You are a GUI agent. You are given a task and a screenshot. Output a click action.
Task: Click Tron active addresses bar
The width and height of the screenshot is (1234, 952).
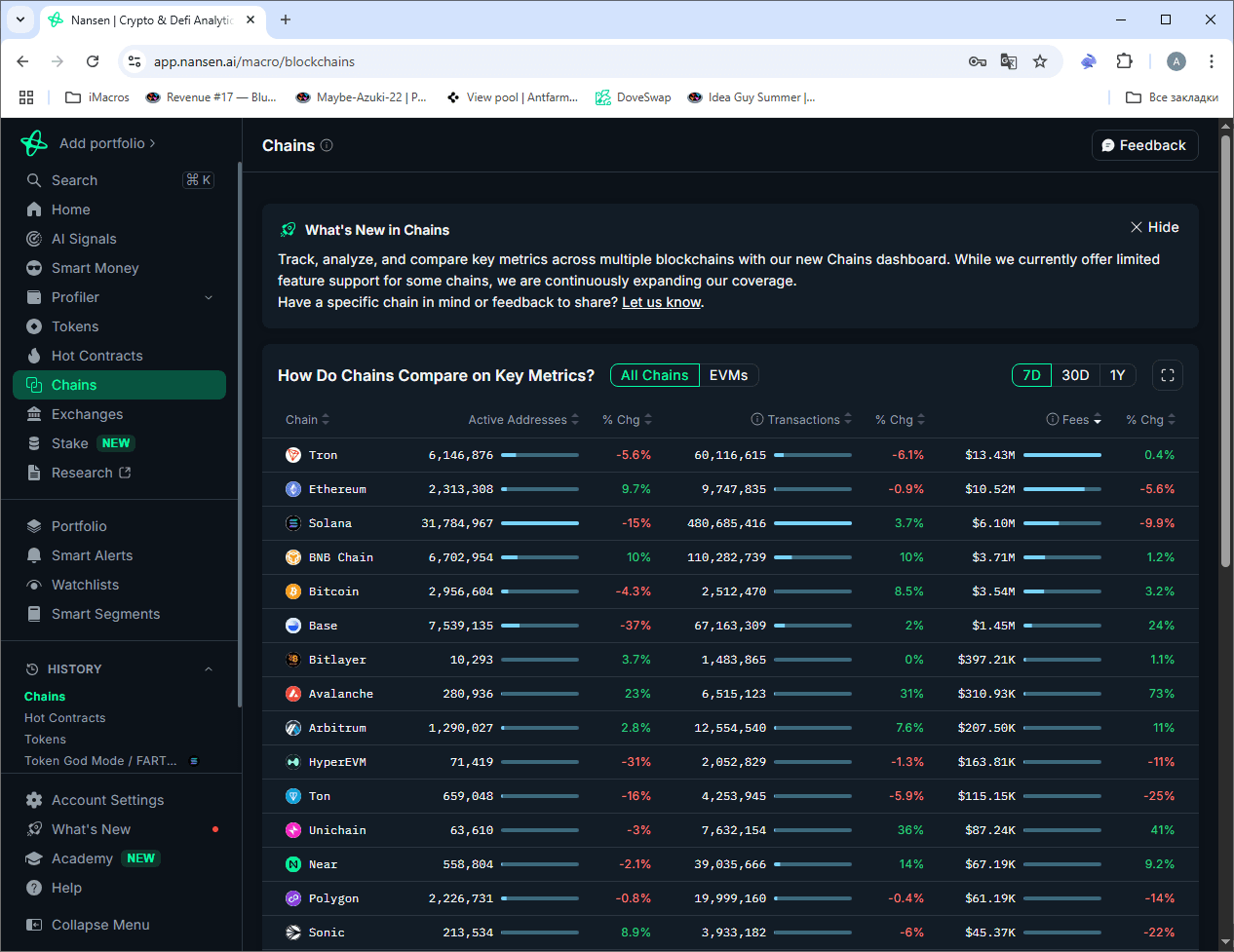click(540, 455)
